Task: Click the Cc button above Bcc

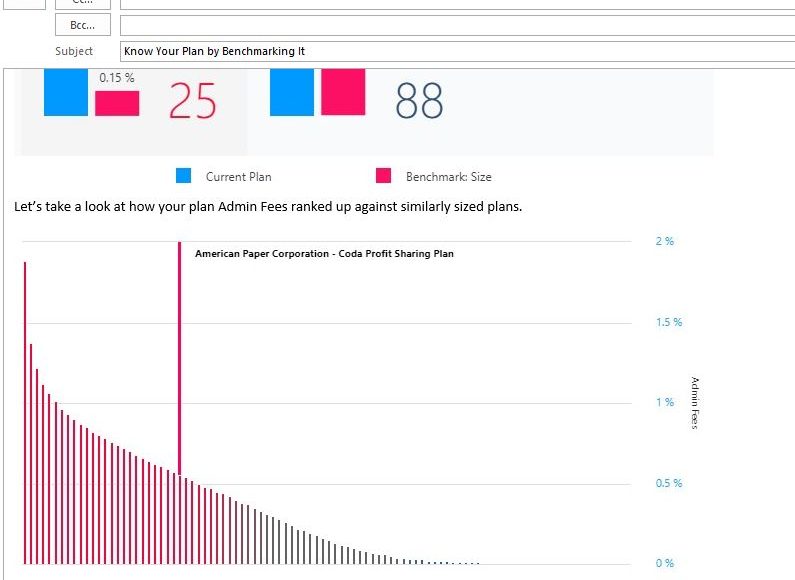Action: pyautogui.click(x=82, y=3)
